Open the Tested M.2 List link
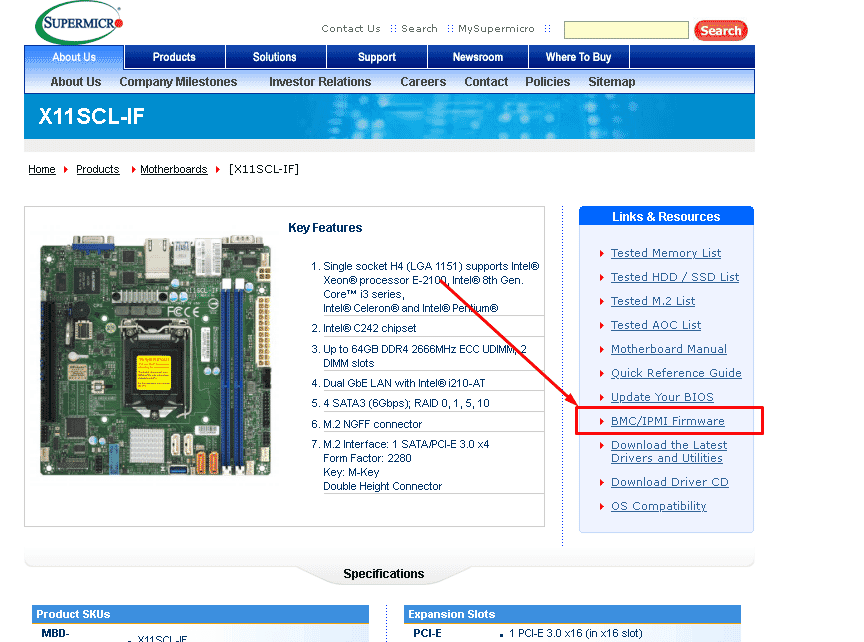Image resolution: width=864 pixels, height=642 pixels. pyautogui.click(x=653, y=301)
